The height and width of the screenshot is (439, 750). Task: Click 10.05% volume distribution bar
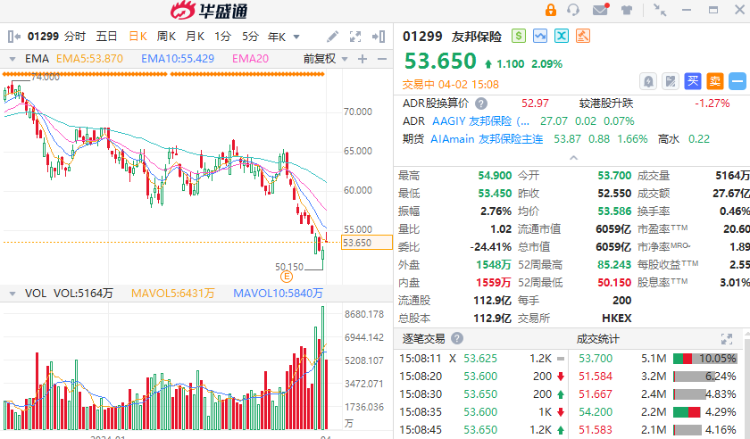pyautogui.click(x=705, y=358)
